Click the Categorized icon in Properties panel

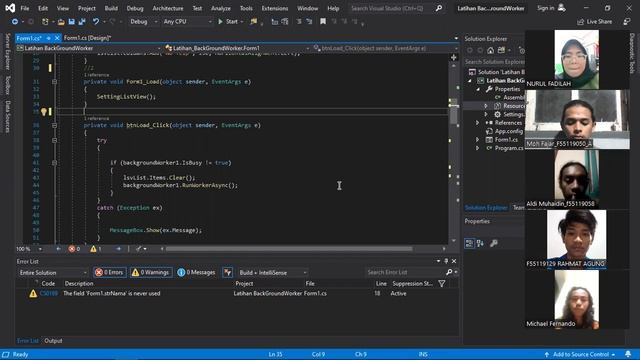pyautogui.click(x=469, y=244)
